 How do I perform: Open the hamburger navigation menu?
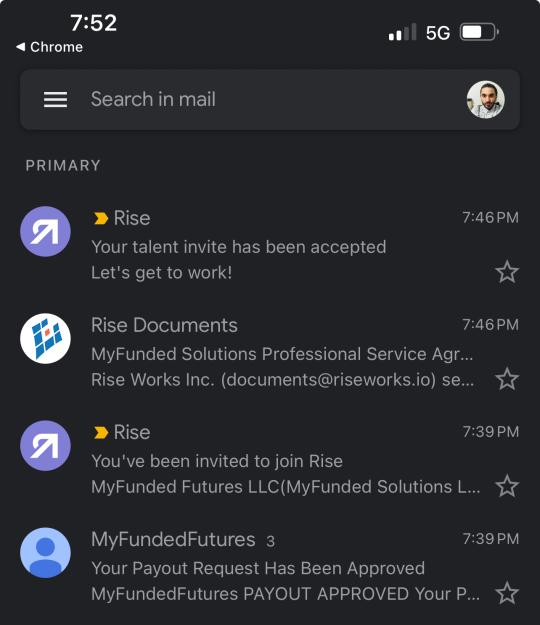[55, 99]
